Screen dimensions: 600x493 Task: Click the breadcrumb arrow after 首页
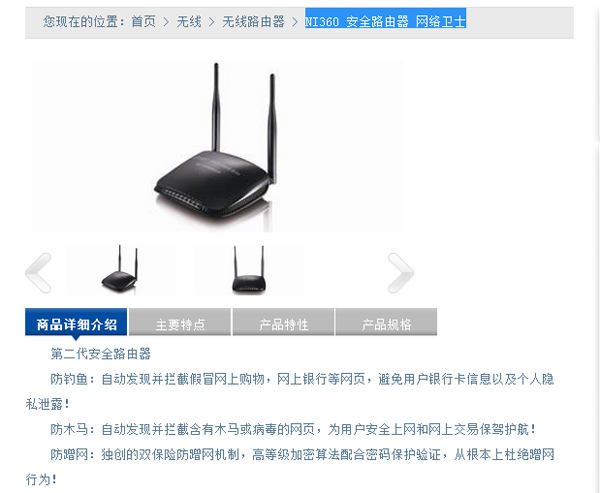[x=166, y=22]
